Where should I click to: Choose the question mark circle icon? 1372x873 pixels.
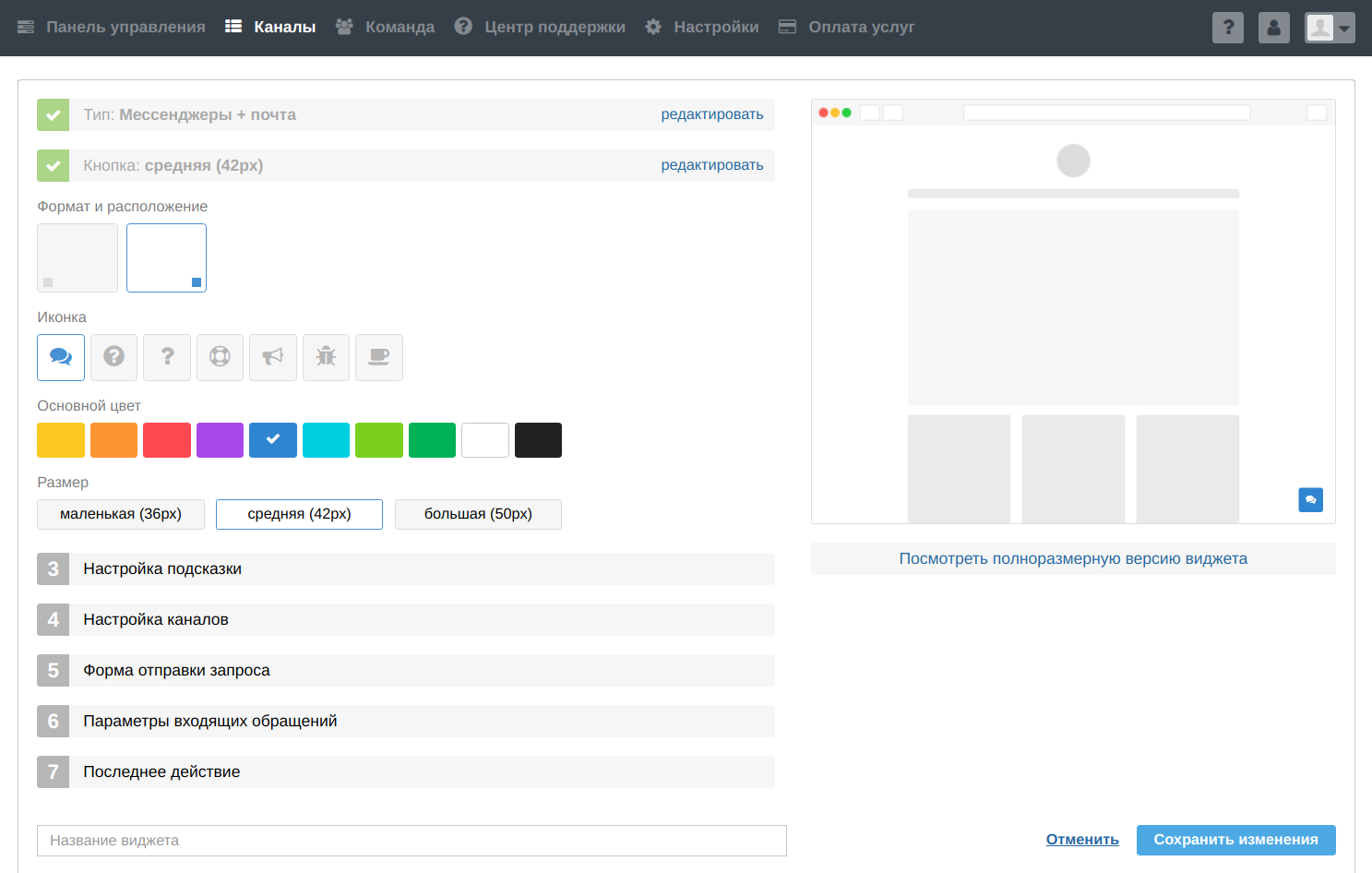[x=114, y=357]
